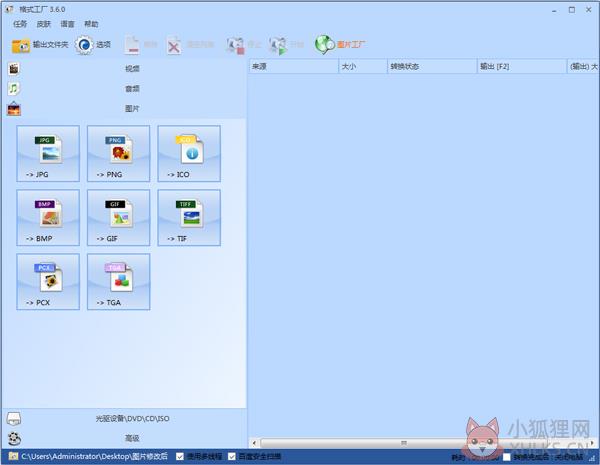The image size is (600, 465).
Task: Choose the -> GIF conversion tile
Action: pos(119,217)
